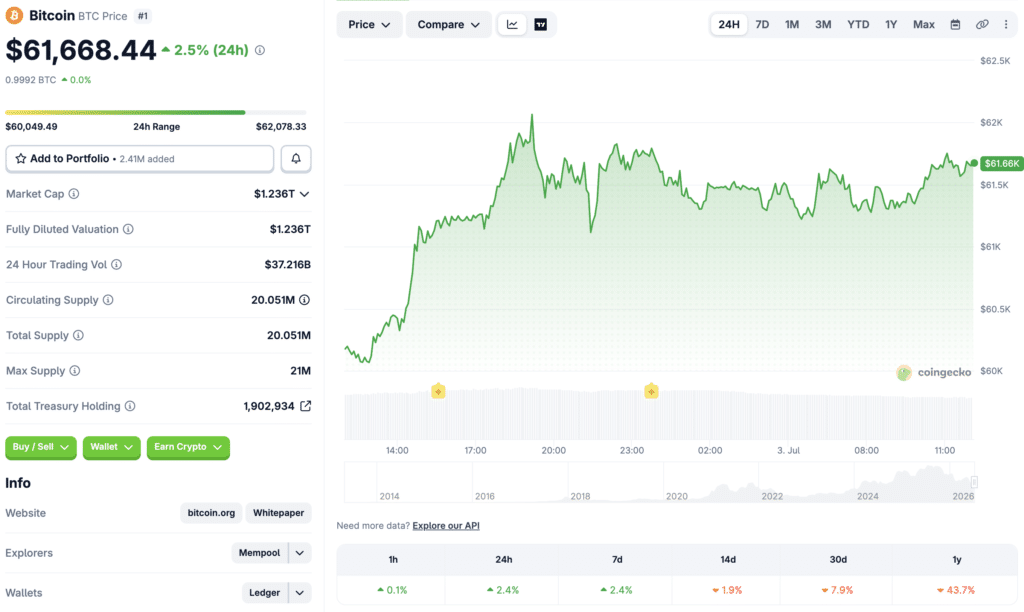Click the $60,049.49 range low value

click(31, 127)
